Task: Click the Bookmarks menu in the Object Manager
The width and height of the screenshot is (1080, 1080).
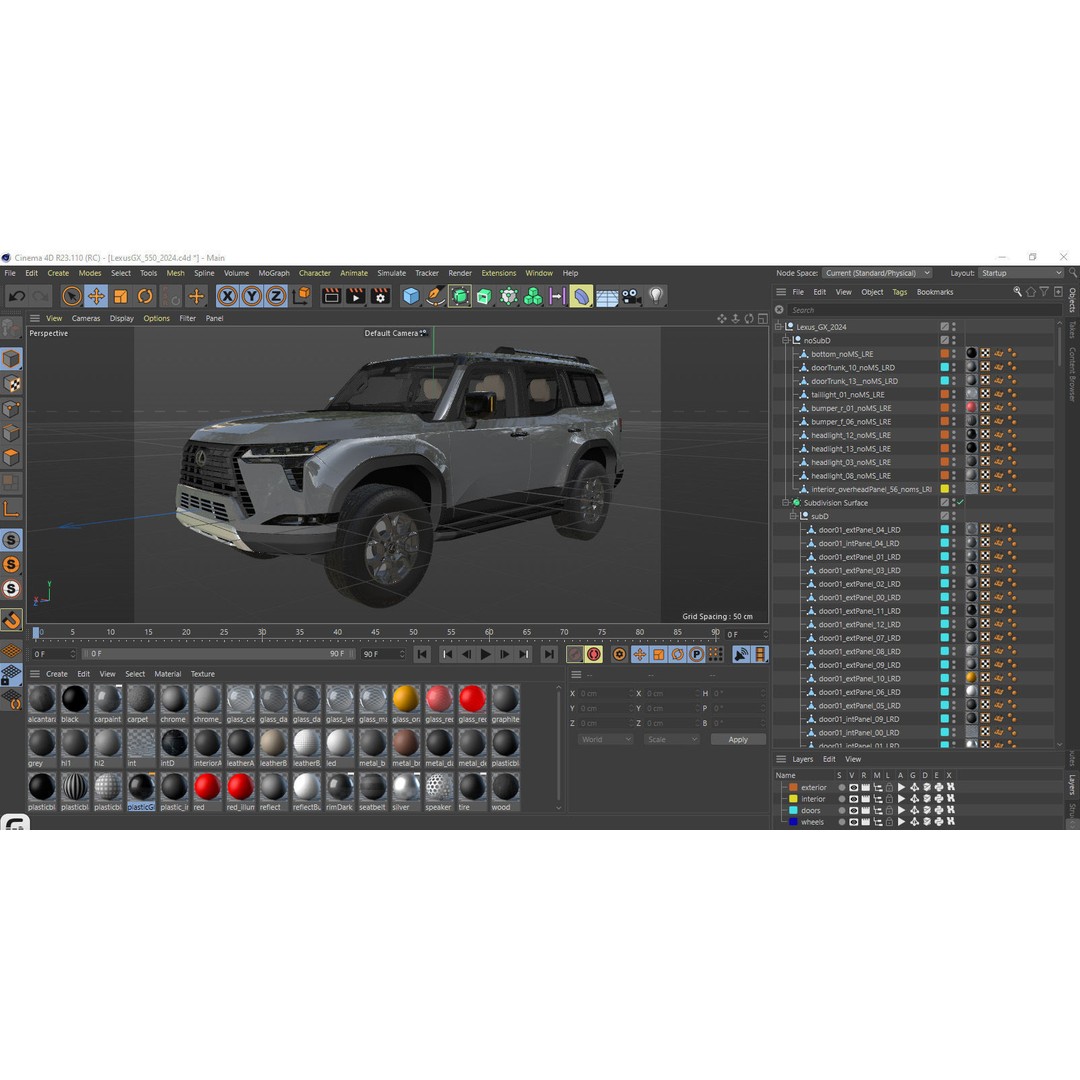Action: 934,291
